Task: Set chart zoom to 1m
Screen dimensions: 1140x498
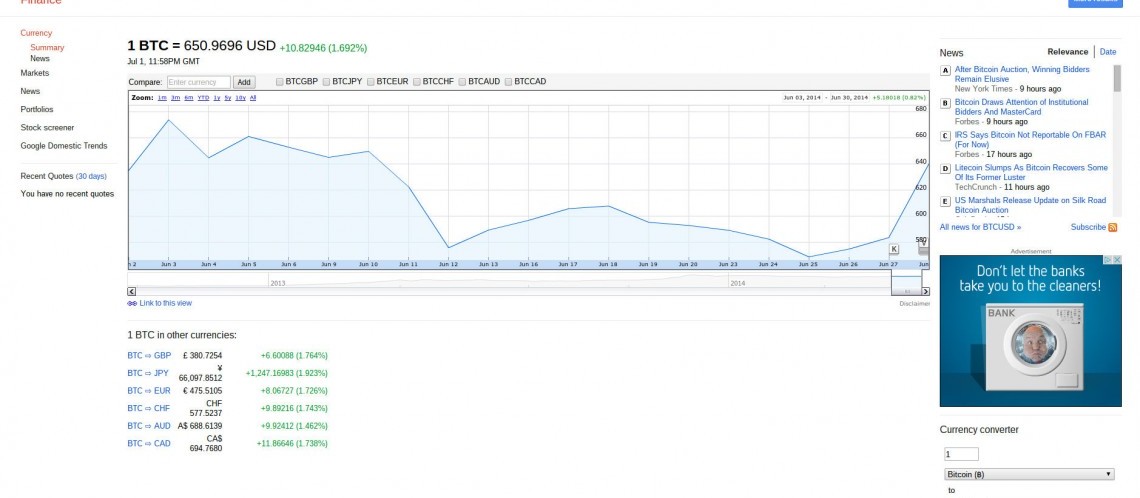Action: [x=162, y=97]
